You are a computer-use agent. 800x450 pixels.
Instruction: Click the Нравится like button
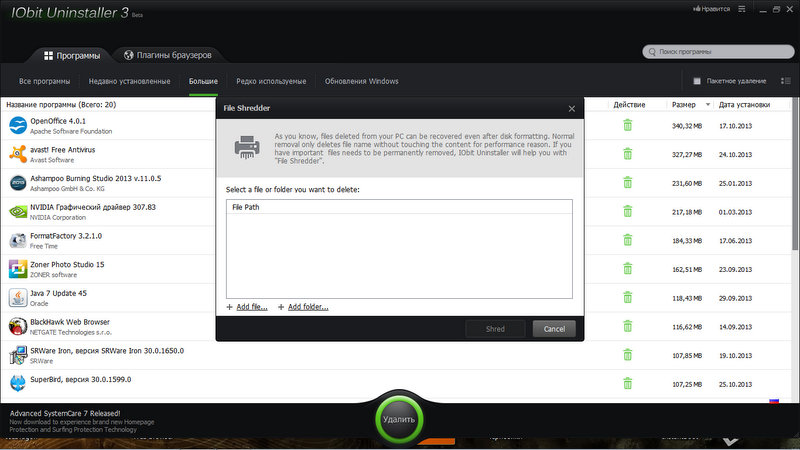tap(711, 9)
